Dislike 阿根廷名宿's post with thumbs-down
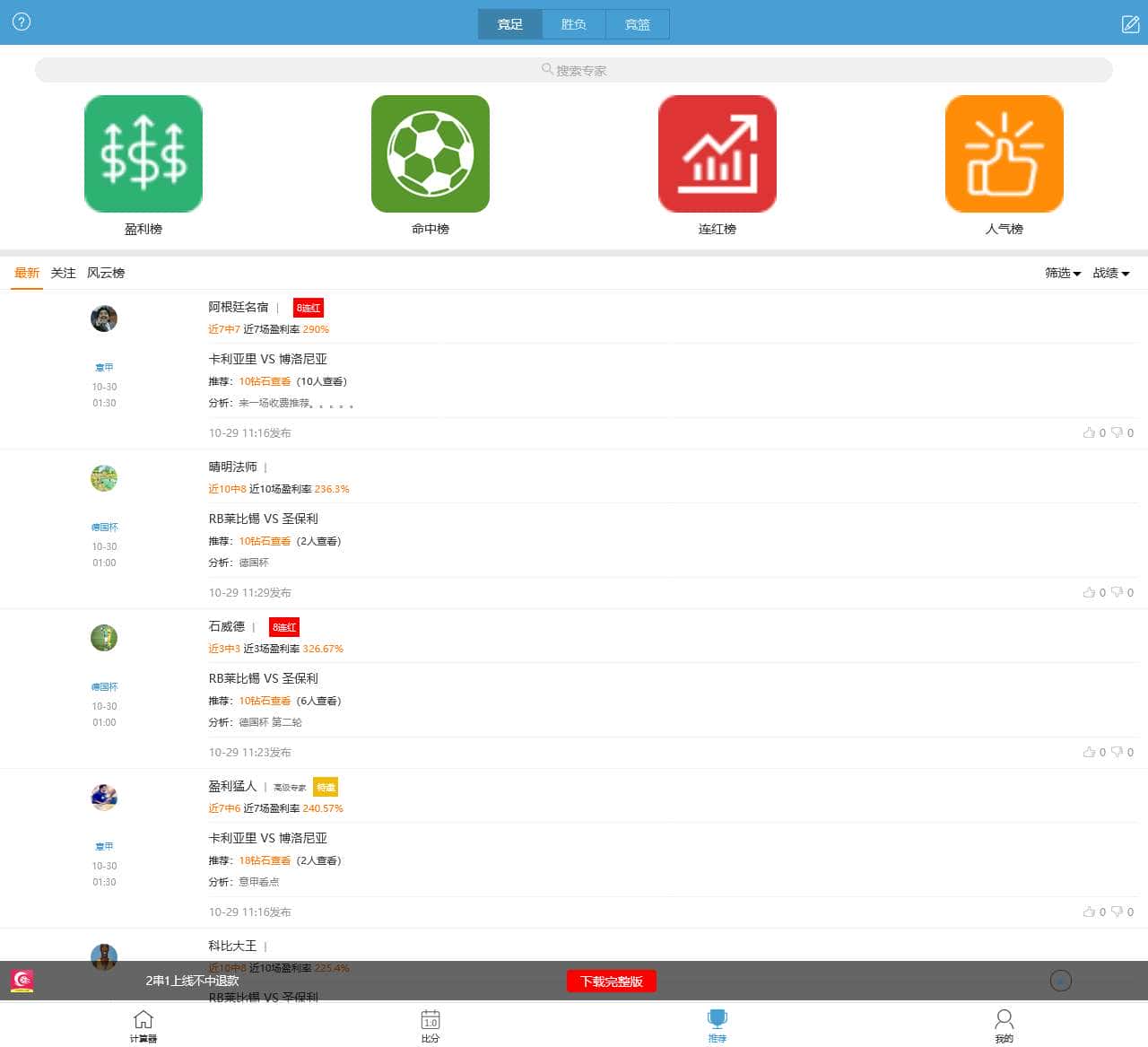 (1117, 432)
